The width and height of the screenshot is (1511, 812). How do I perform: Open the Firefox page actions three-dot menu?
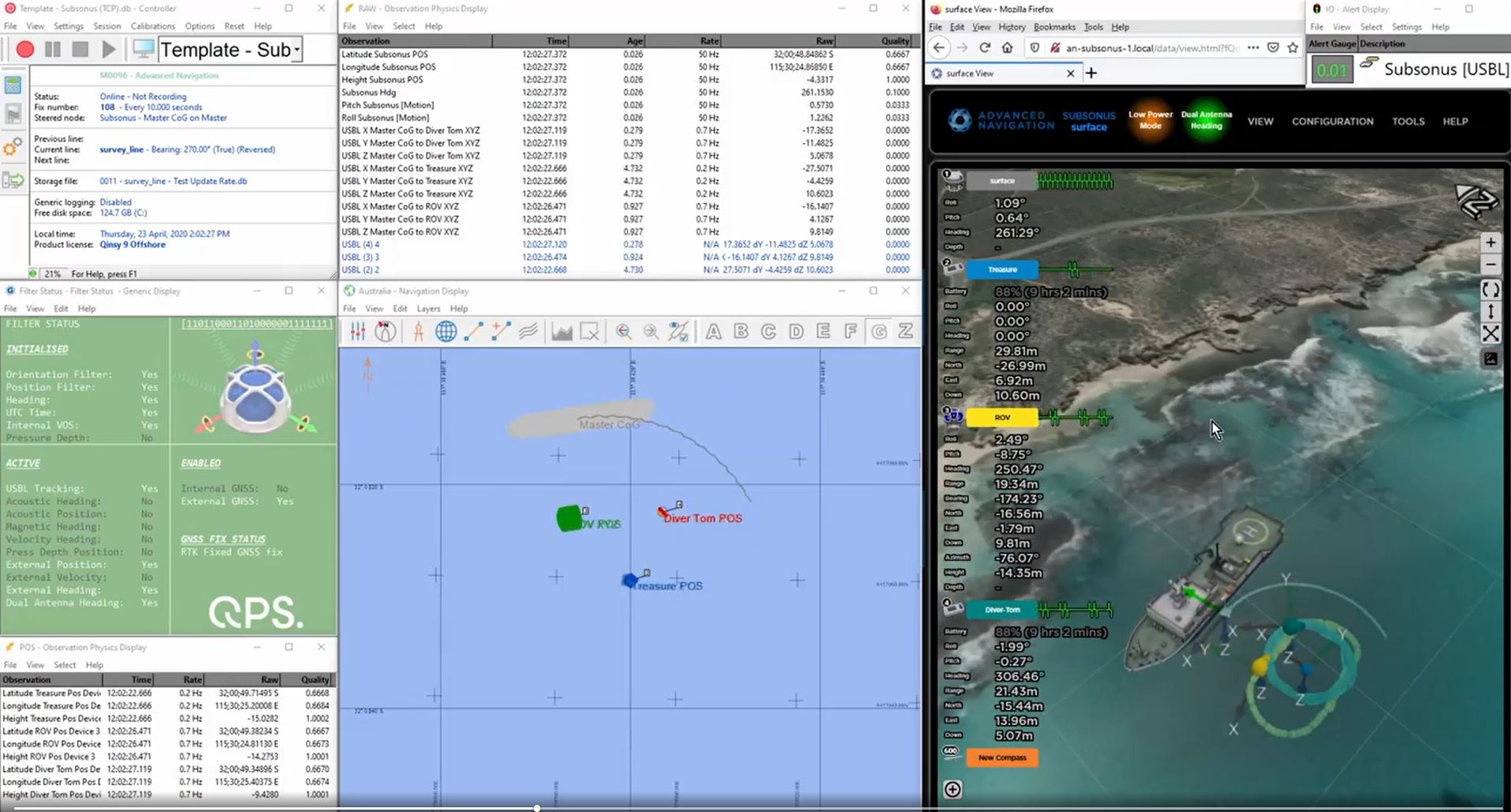1253,47
